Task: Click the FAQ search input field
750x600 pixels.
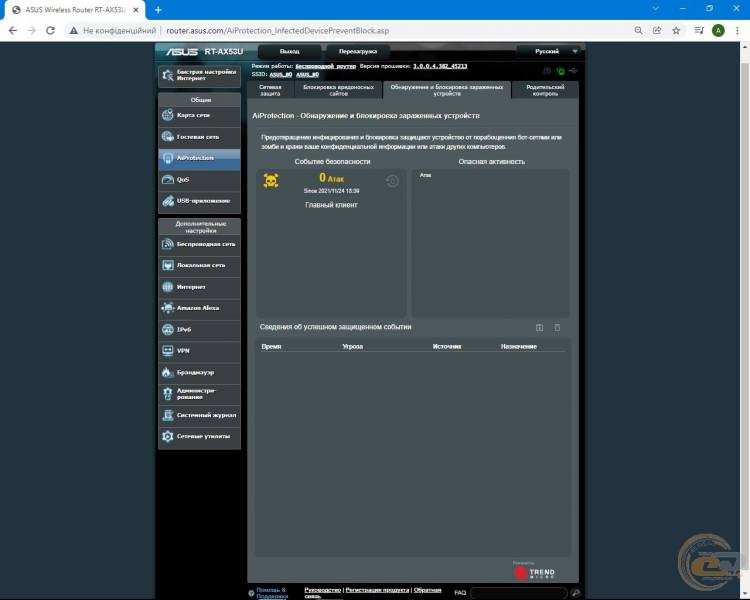Action: [519, 593]
